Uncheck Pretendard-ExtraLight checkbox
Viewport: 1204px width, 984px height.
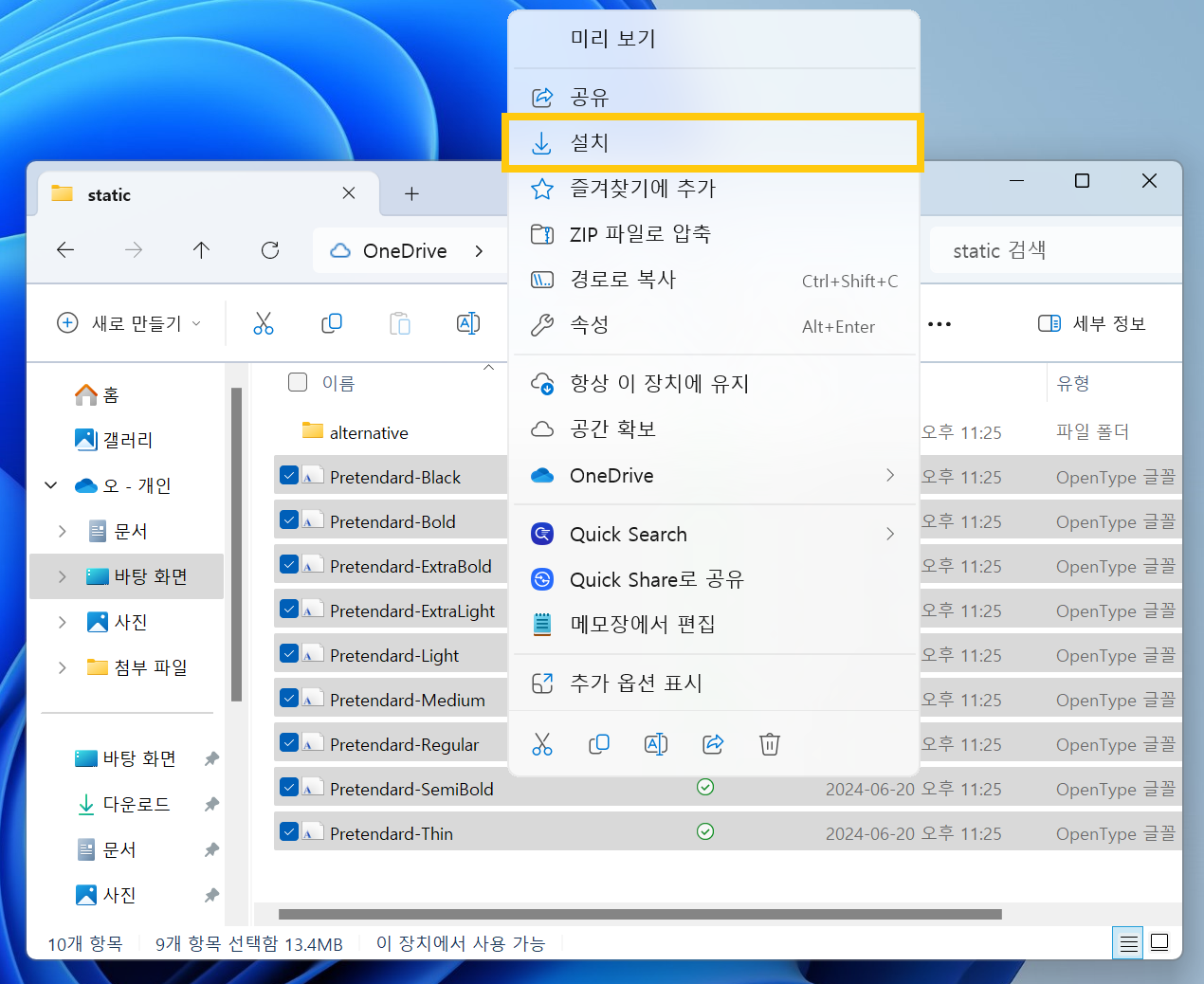pos(289,609)
